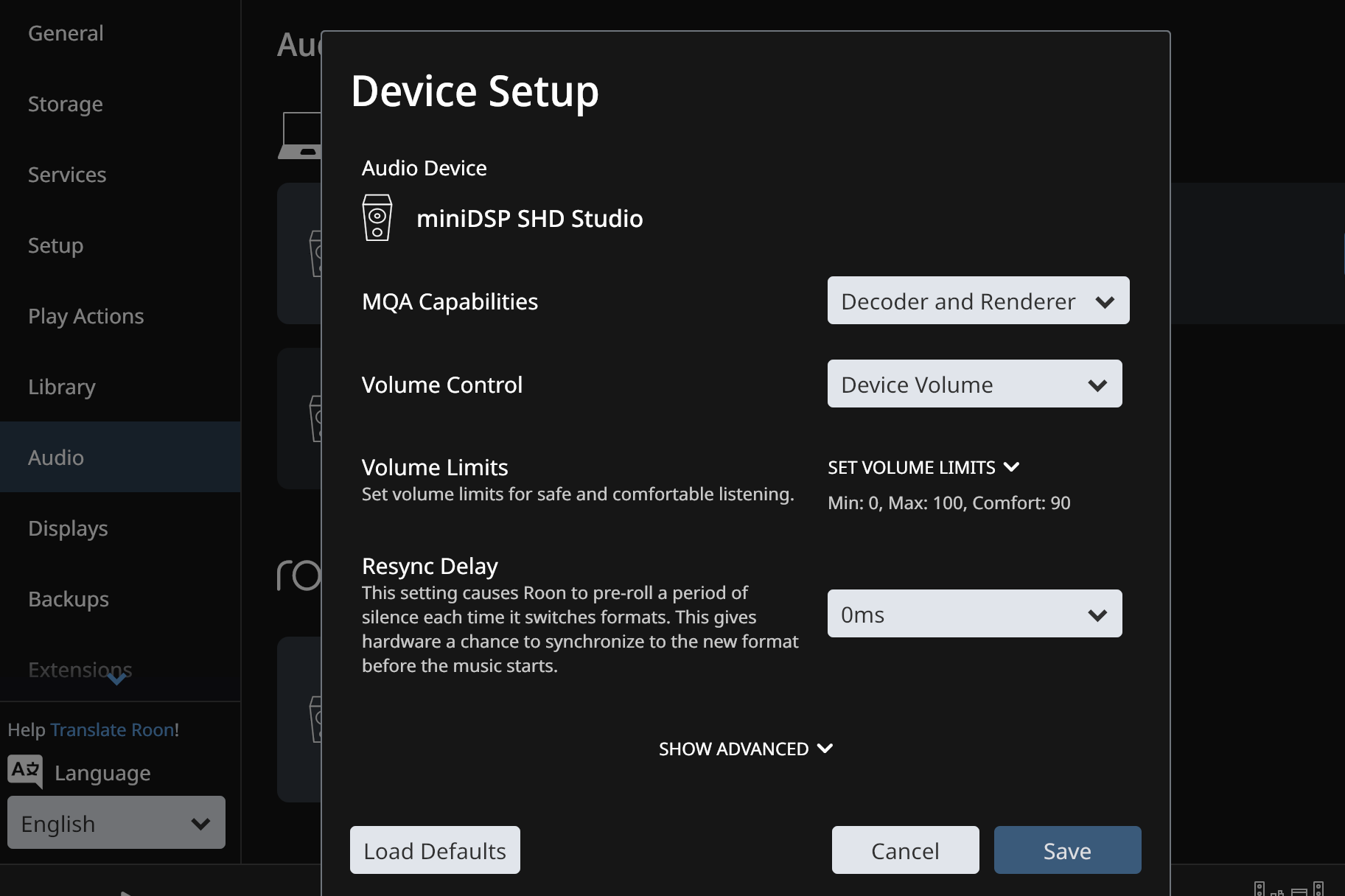The width and height of the screenshot is (1345, 896).
Task: Open the Volume Control dropdown
Action: click(974, 383)
